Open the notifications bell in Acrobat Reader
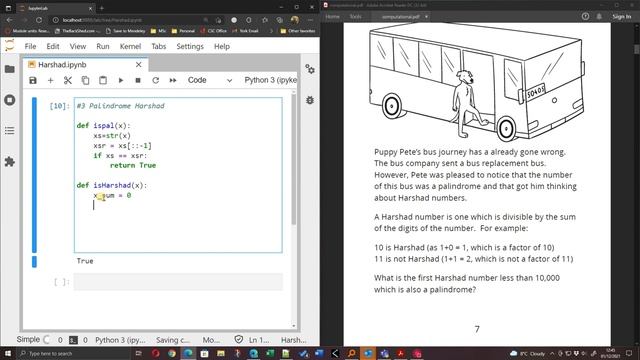 pyautogui.click(x=599, y=17)
